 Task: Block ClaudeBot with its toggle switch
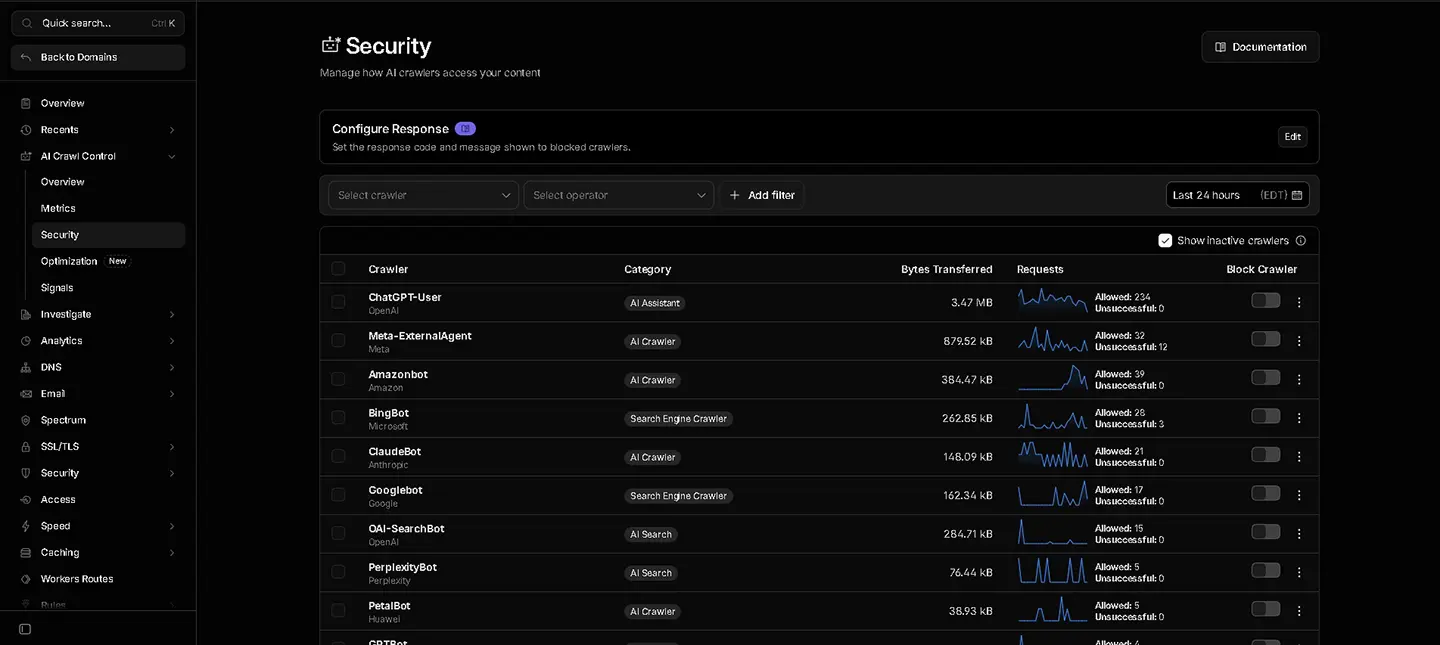point(1265,455)
